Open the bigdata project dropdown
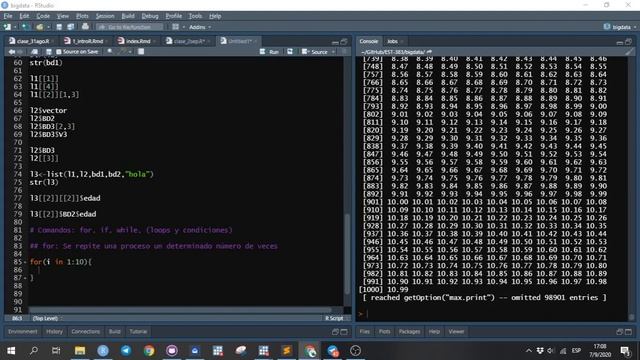640x360 pixels. click(x=620, y=27)
